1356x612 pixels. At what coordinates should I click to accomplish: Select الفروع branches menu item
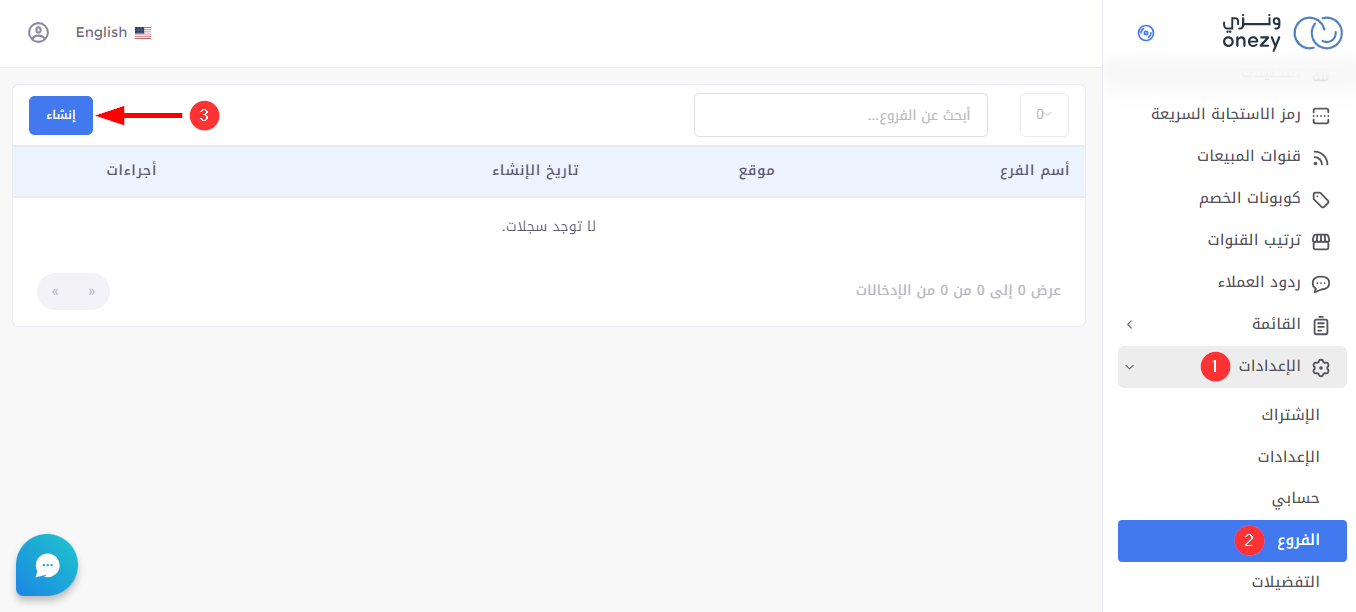click(x=1232, y=541)
